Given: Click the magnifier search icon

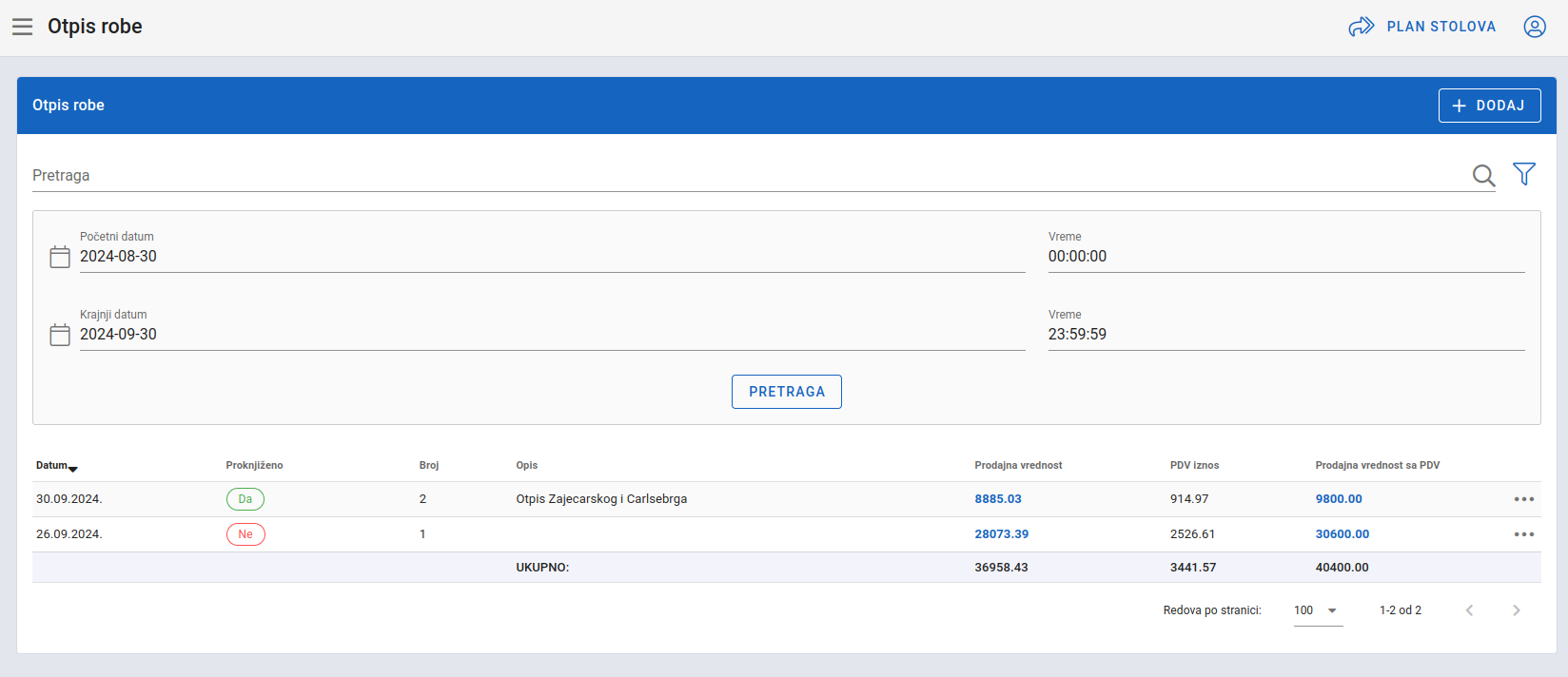Looking at the screenshot, I should (1483, 175).
